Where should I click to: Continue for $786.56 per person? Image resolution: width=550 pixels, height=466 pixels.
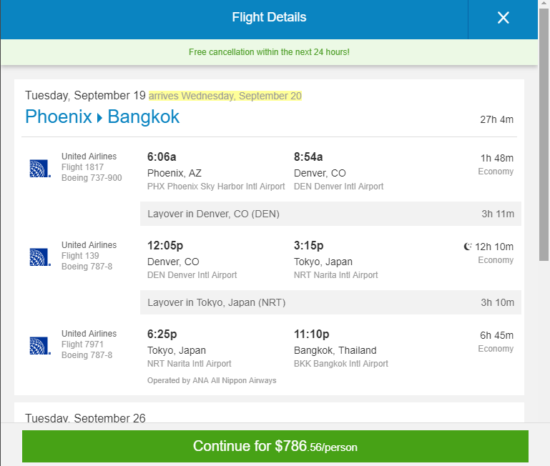click(275, 446)
